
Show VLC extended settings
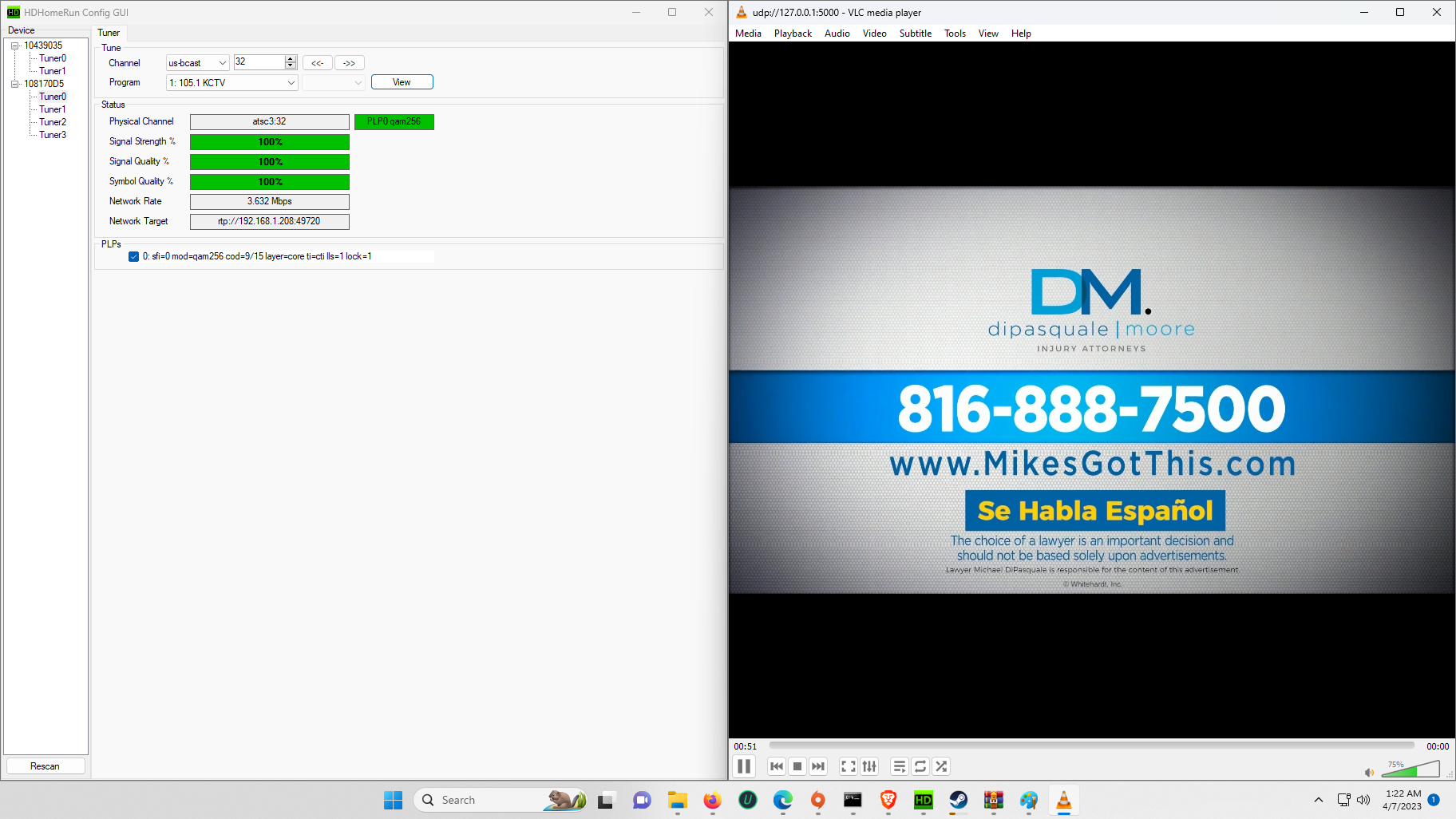pos(869,766)
